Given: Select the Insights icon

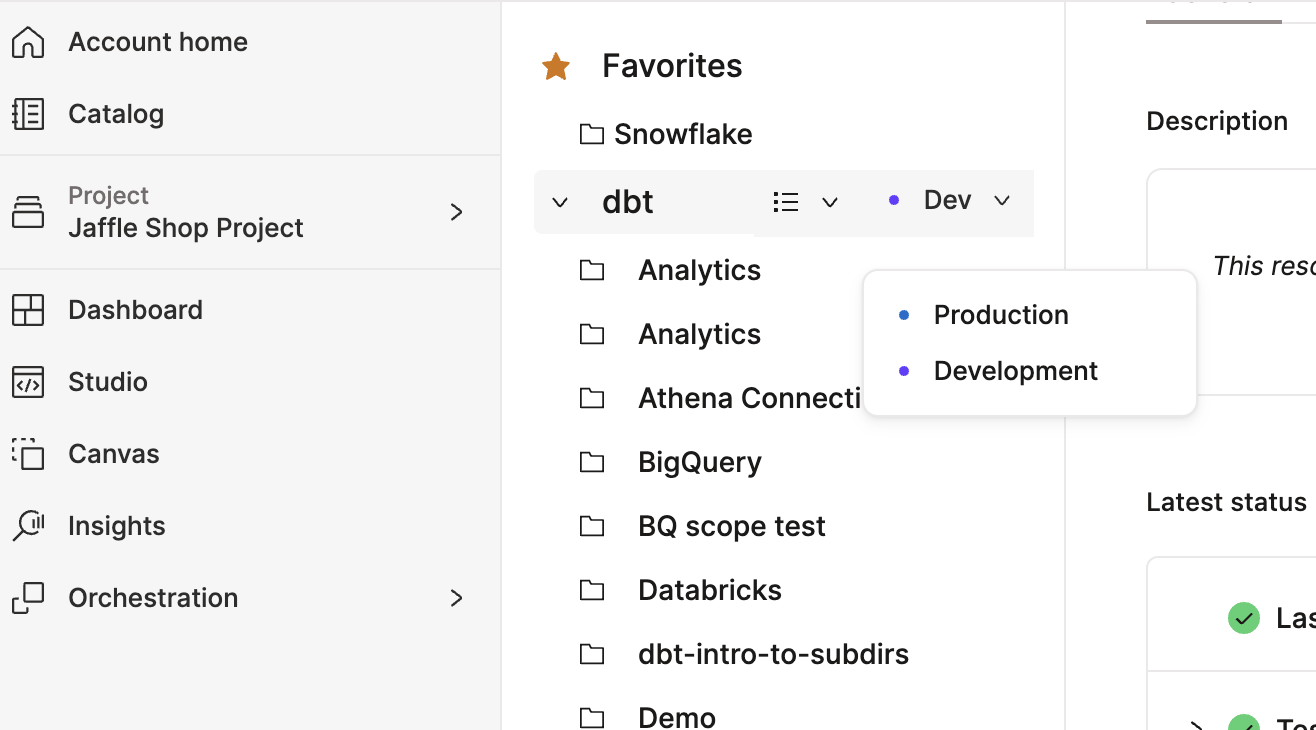Looking at the screenshot, I should (x=27, y=525).
